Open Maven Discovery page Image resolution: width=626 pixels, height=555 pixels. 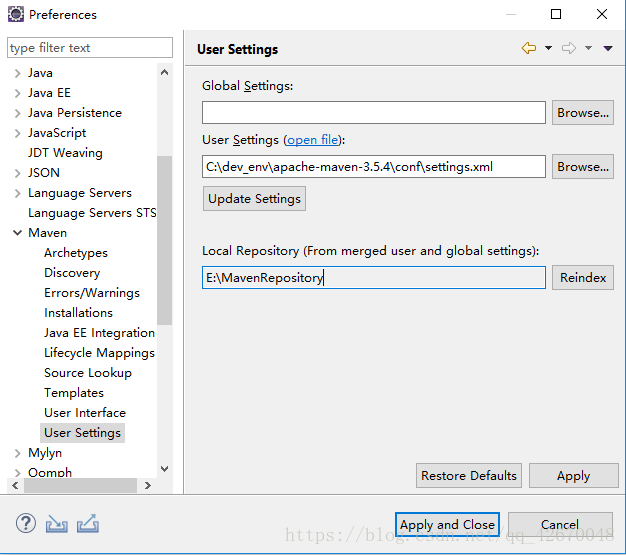(72, 273)
